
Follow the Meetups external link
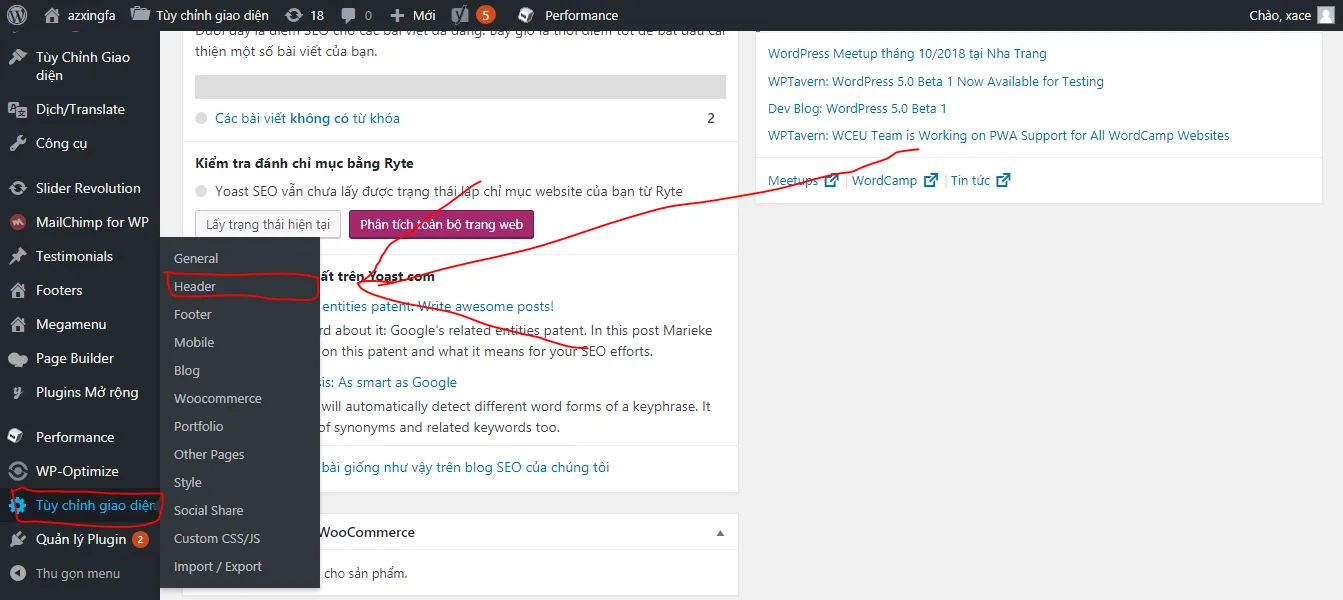click(x=803, y=180)
